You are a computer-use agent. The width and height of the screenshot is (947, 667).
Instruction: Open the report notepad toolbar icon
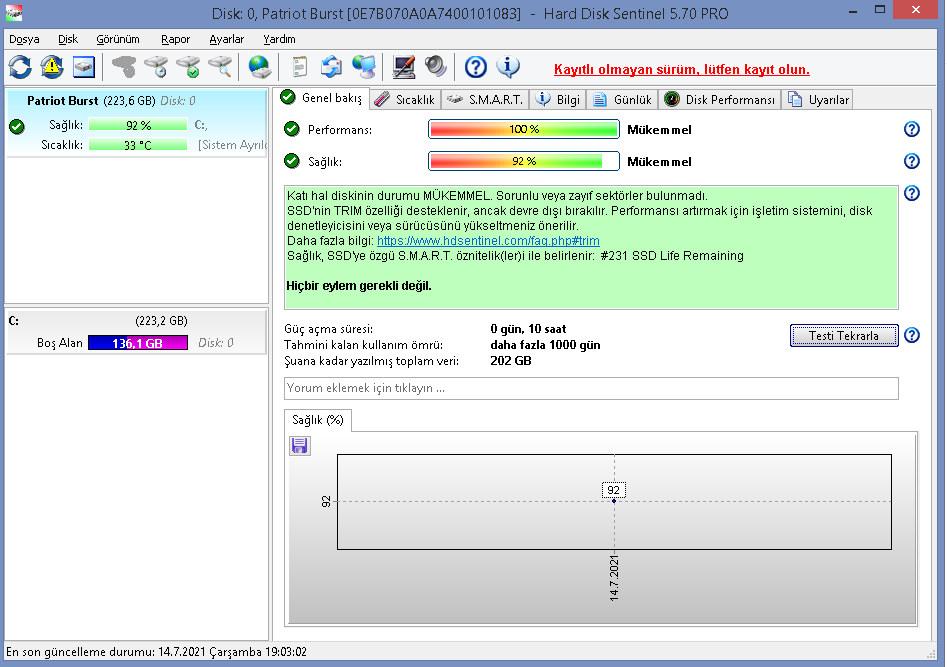click(299, 67)
